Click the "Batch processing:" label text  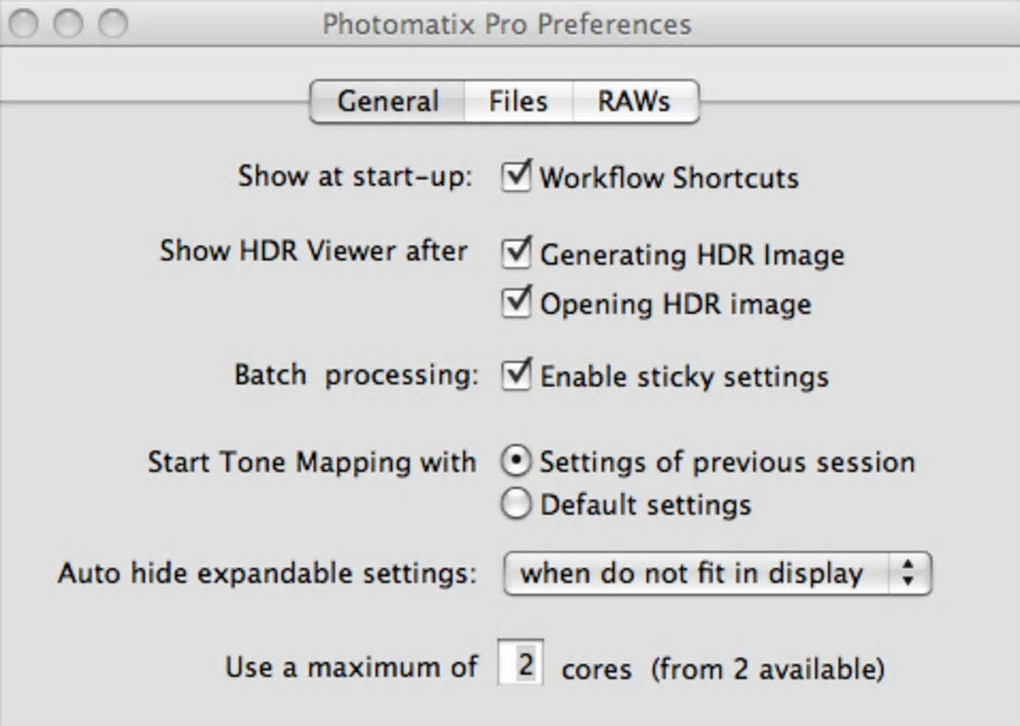[x=356, y=376]
